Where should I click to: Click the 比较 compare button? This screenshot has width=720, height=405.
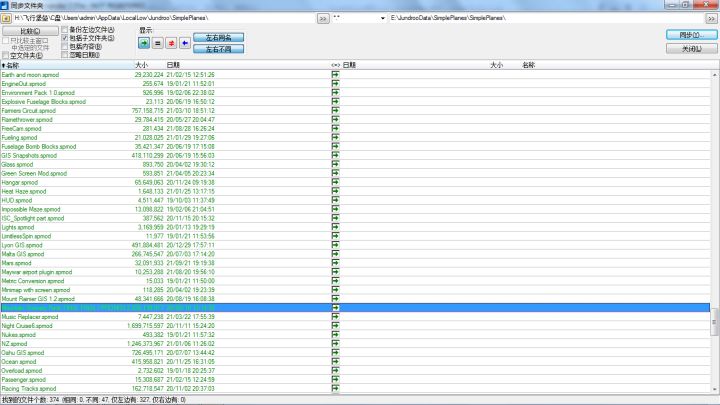coord(30,31)
